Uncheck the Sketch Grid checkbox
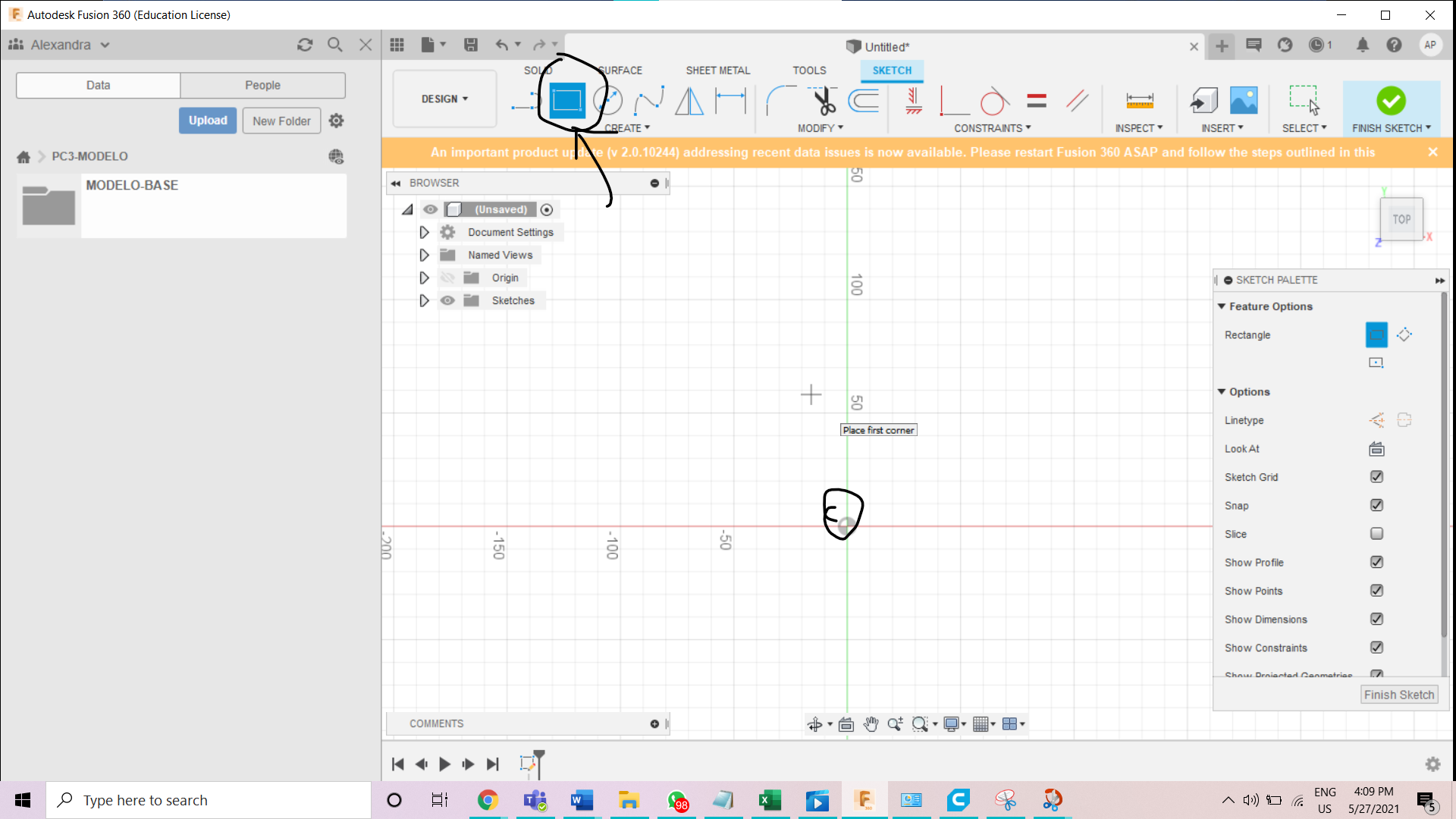The width and height of the screenshot is (1456, 819). click(1376, 477)
